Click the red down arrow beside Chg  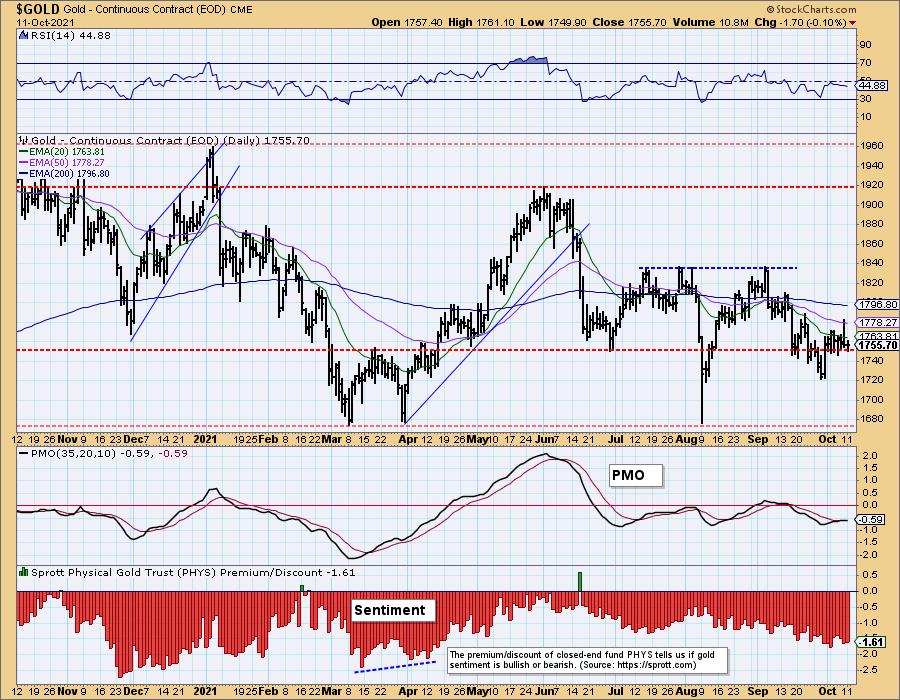(x=852, y=23)
